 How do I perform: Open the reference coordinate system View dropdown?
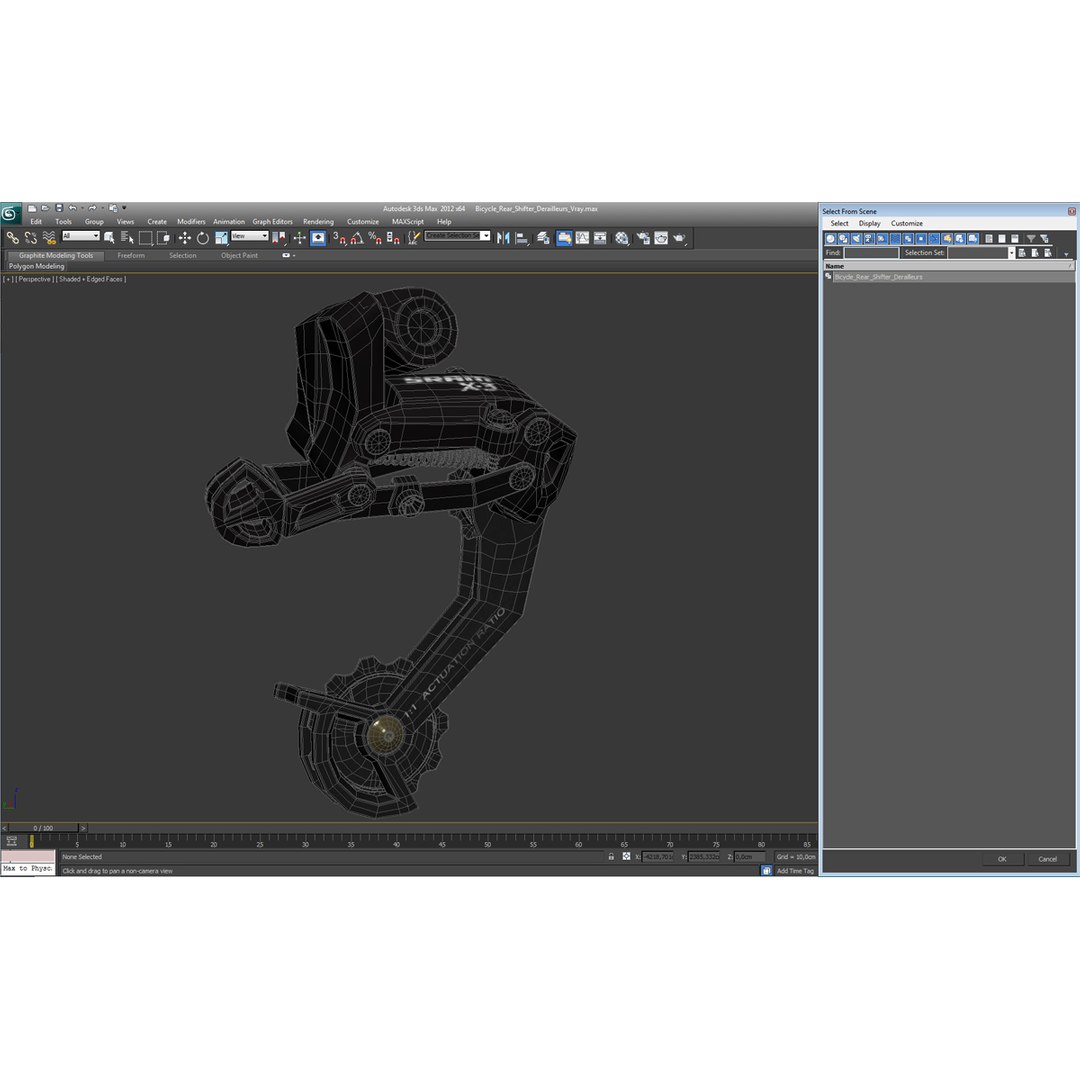[x=249, y=236]
